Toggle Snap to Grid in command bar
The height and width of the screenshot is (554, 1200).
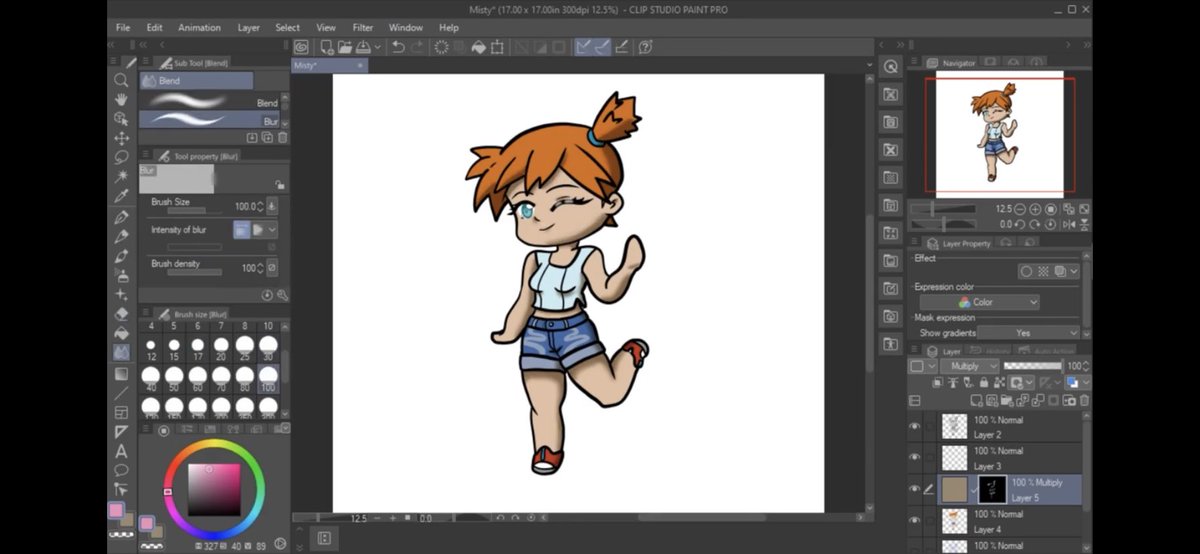click(621, 47)
